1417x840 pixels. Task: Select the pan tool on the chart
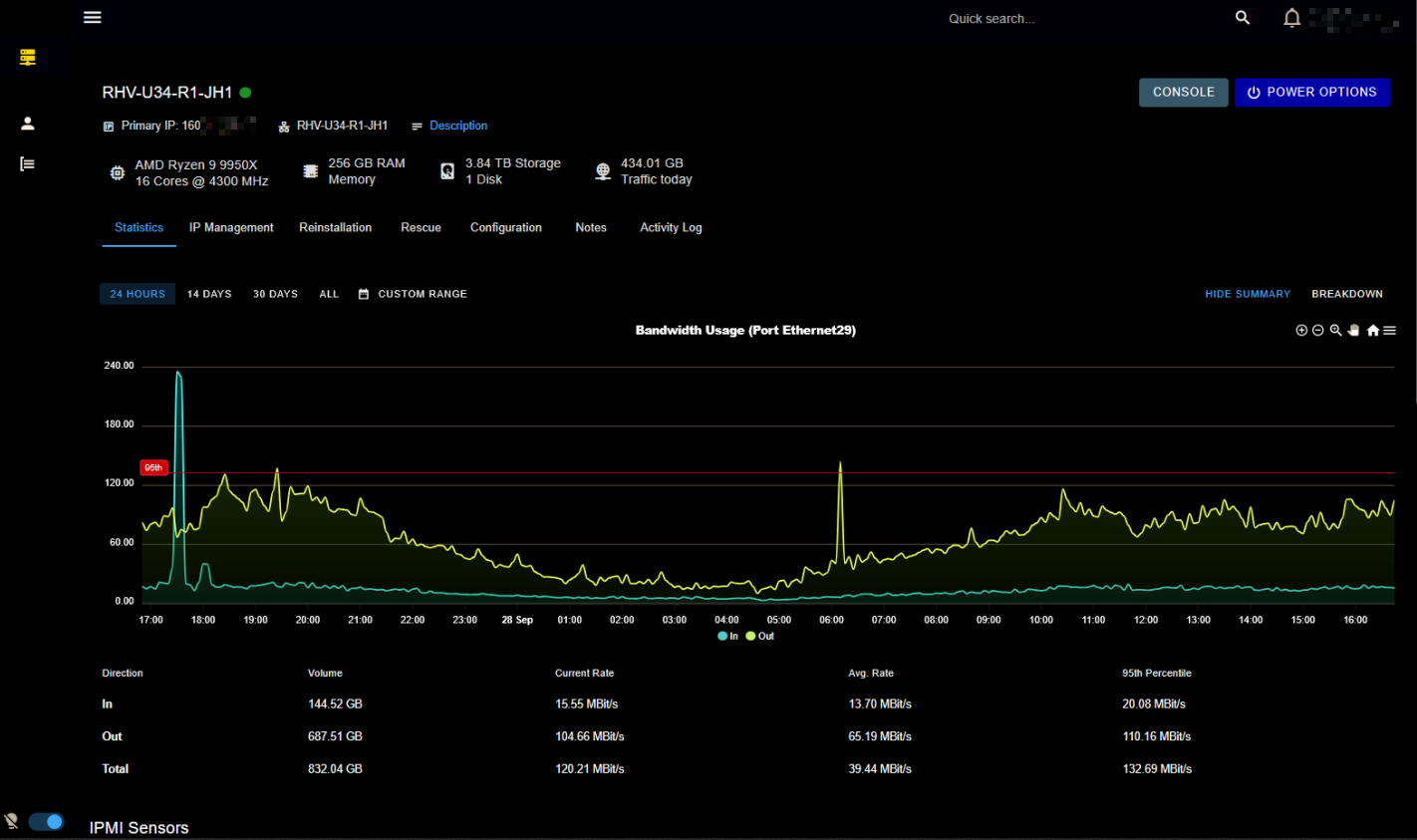(1353, 330)
